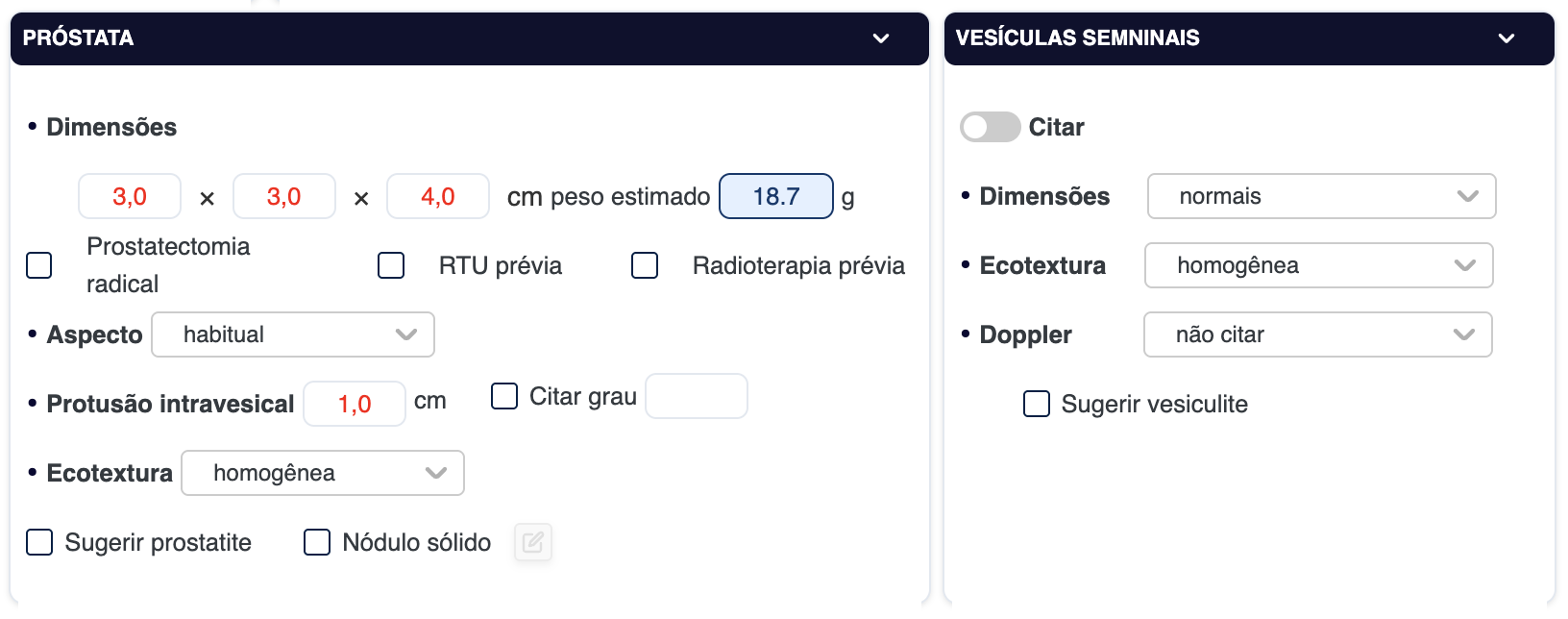The width and height of the screenshot is (1568, 619).
Task: Mark the Nódulo sólido checkbox
Action: click(317, 542)
